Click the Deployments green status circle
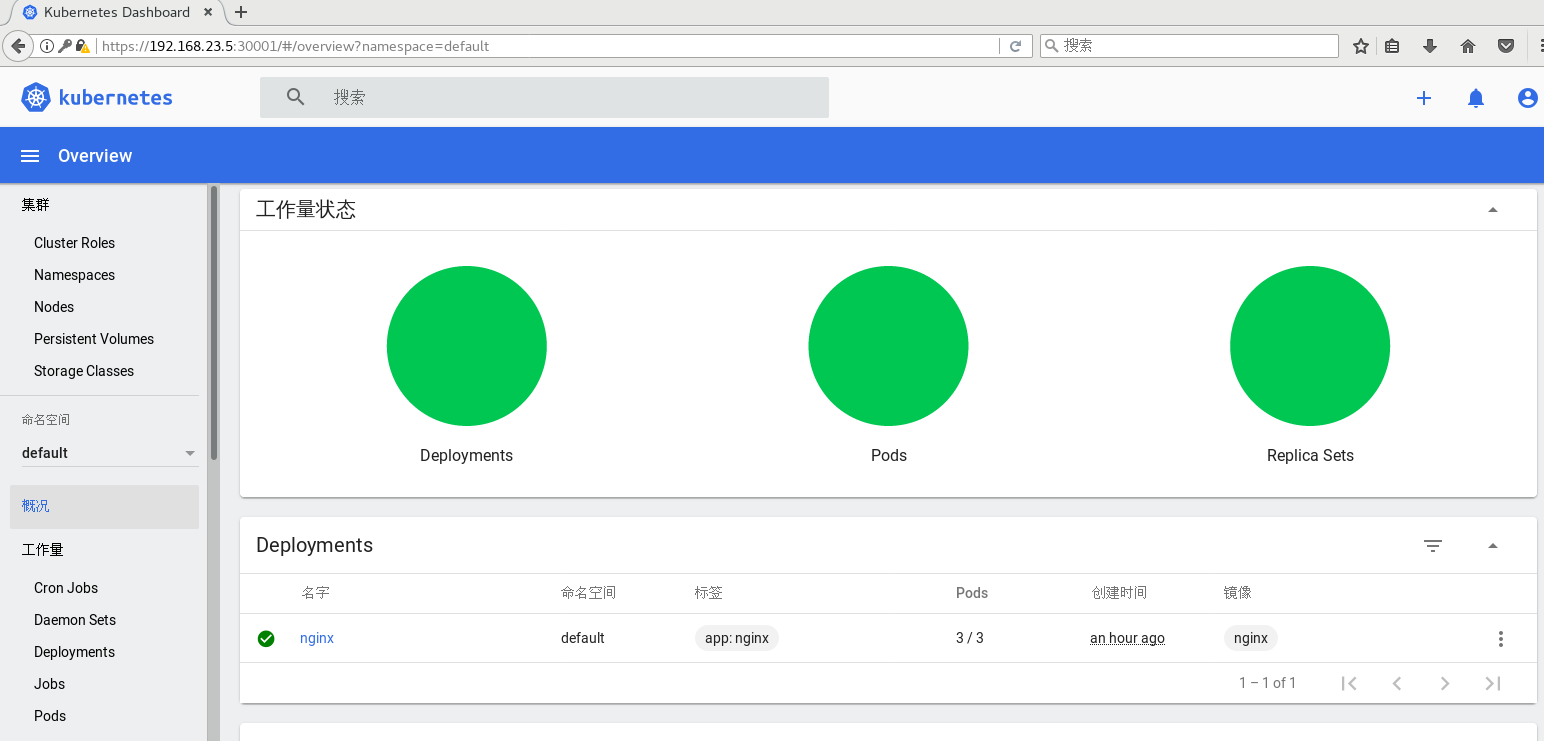The image size is (1544, 741). coord(467,346)
